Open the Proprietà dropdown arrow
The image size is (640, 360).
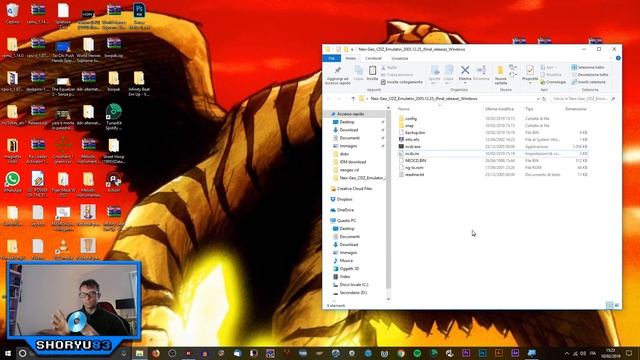tap(530, 83)
